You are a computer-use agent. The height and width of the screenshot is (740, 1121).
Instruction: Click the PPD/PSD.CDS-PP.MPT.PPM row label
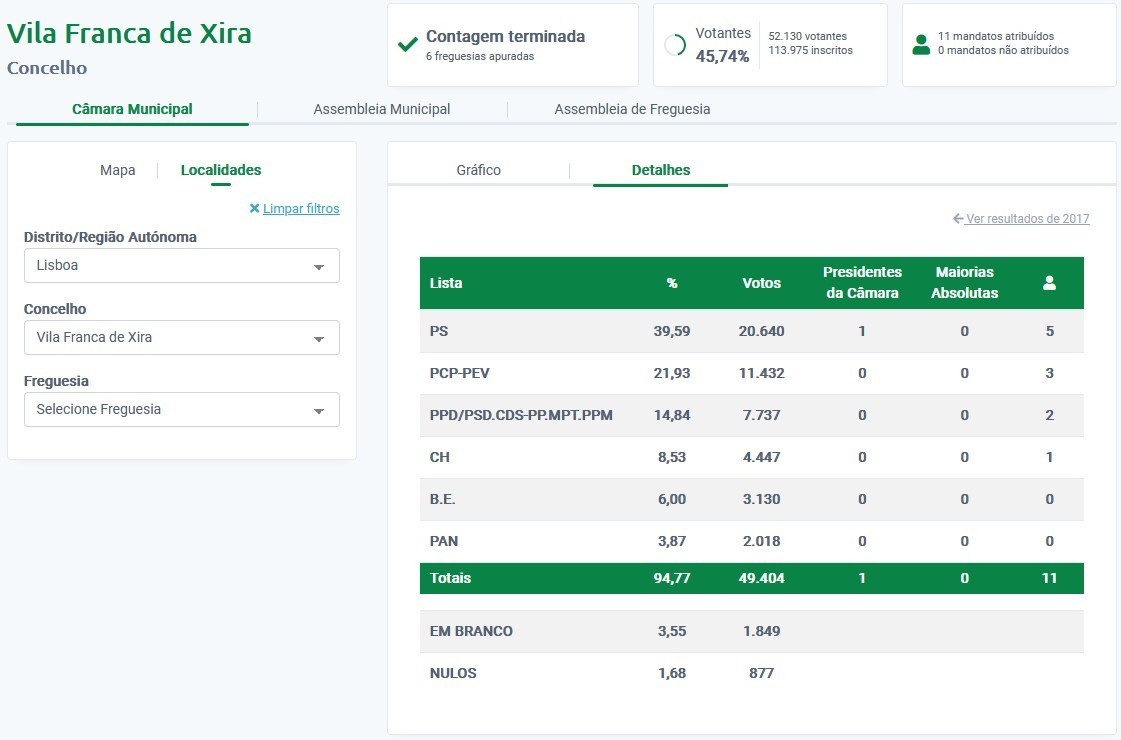pyautogui.click(x=520, y=415)
